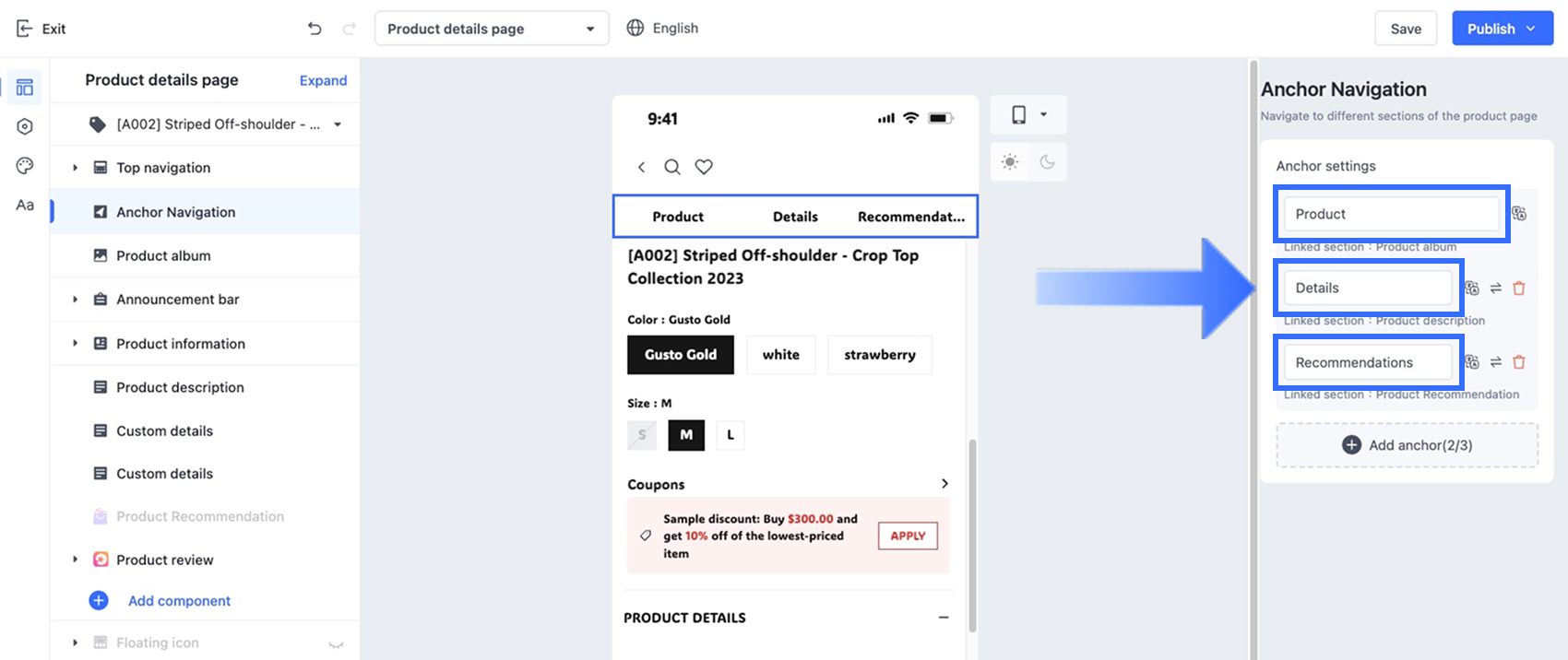Click the Add component link
The width and height of the screenshot is (1568, 660).
coord(179,601)
